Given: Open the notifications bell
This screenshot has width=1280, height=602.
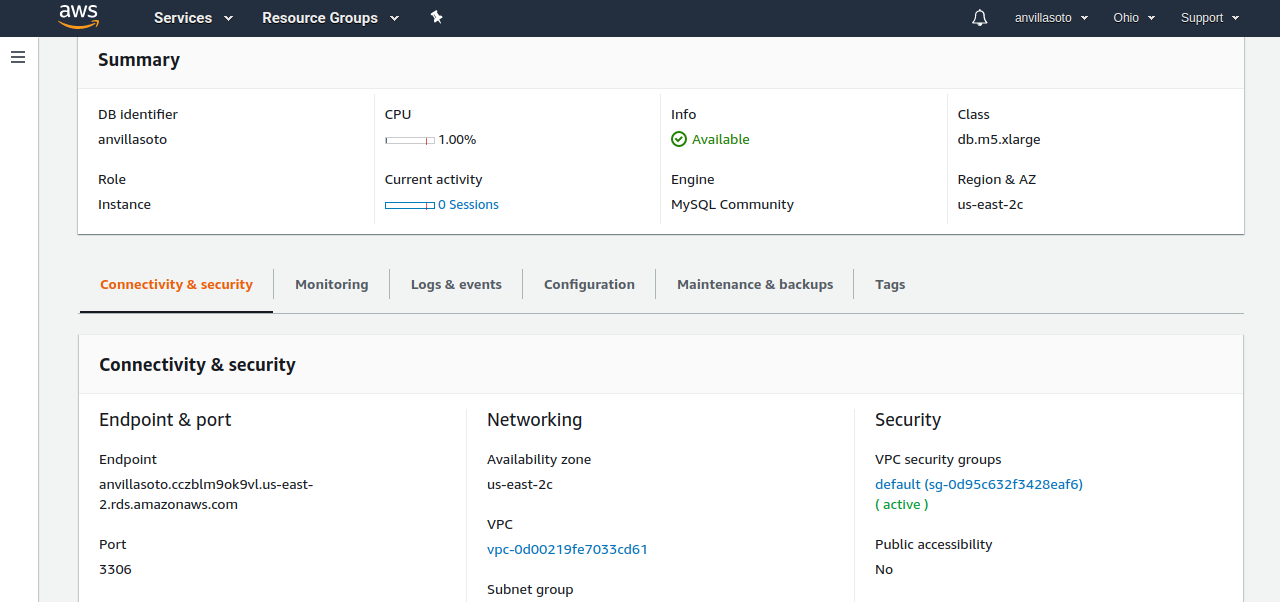Looking at the screenshot, I should [x=980, y=18].
